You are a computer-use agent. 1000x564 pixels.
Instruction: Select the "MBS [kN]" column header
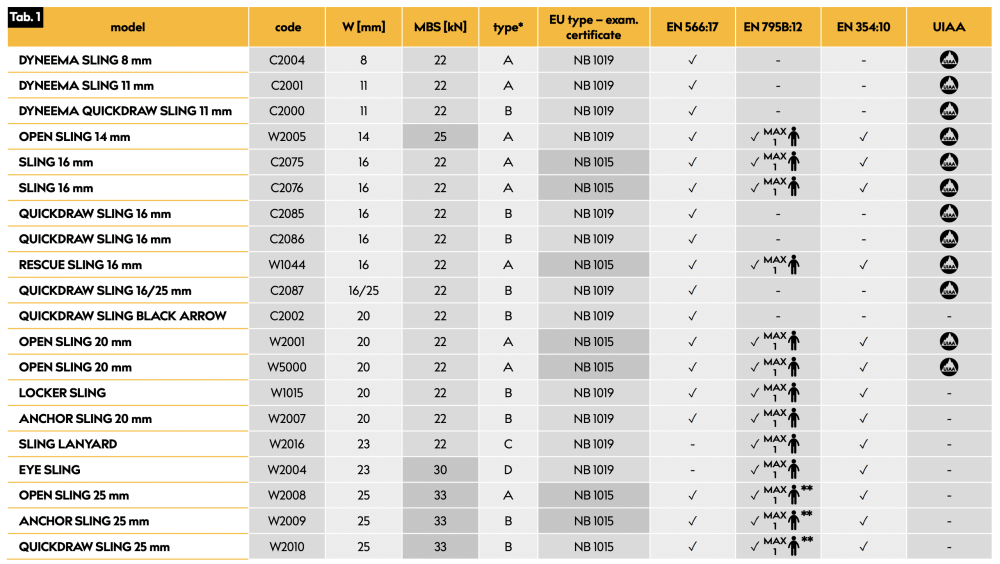tap(440, 27)
